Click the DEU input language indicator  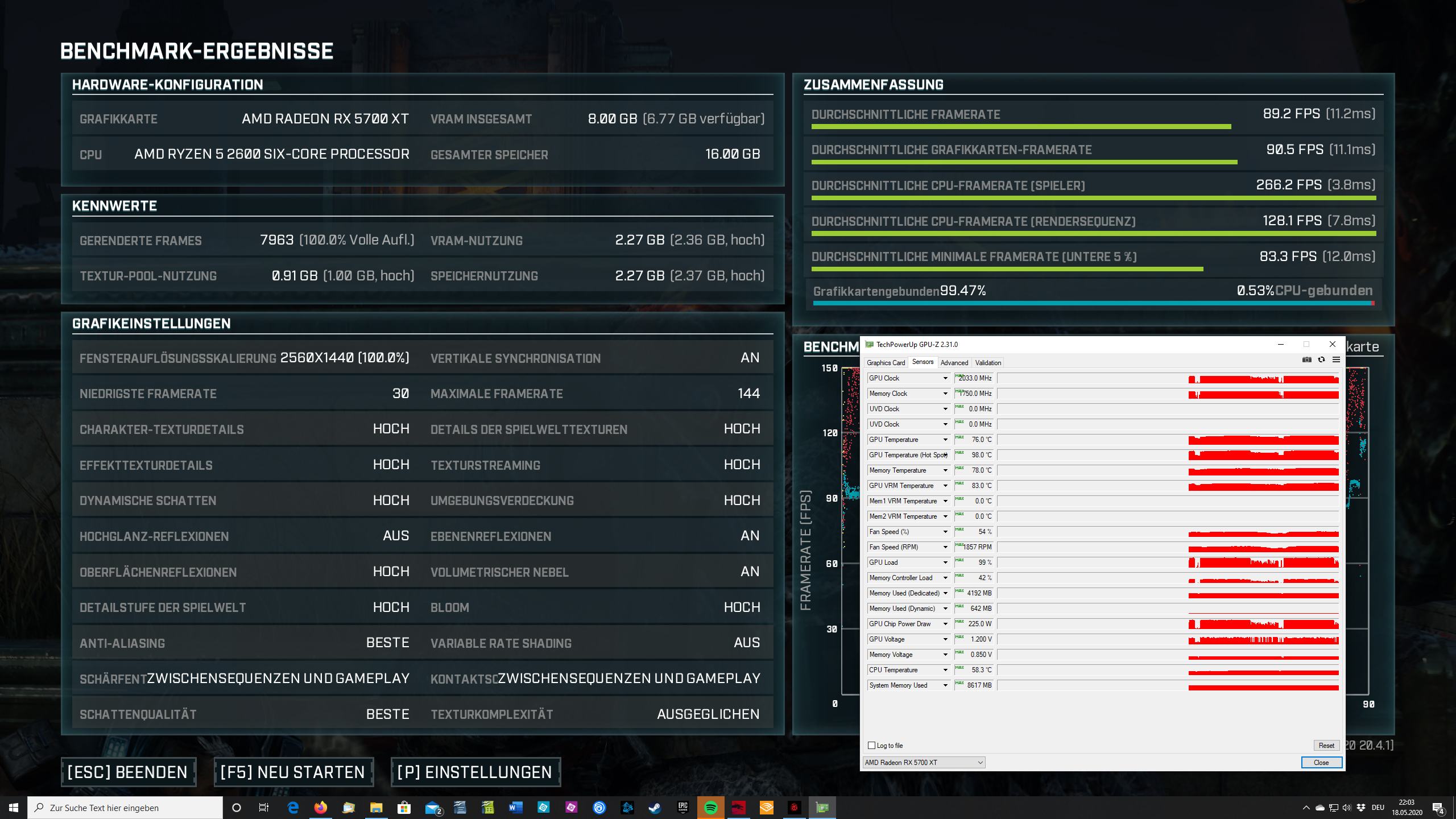click(x=1378, y=808)
